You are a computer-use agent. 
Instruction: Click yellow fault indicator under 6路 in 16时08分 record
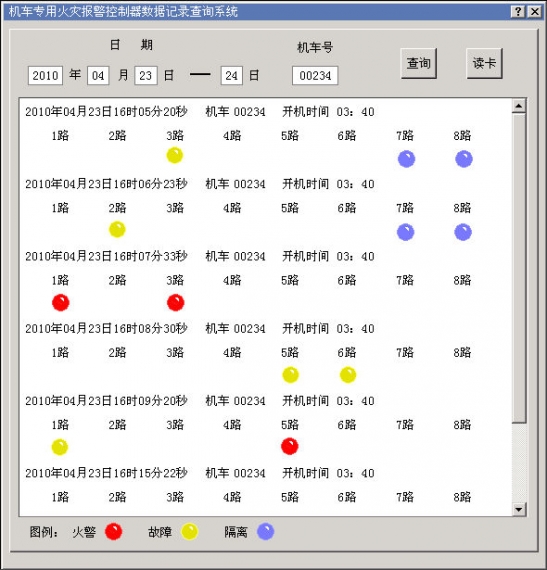[x=348, y=375]
